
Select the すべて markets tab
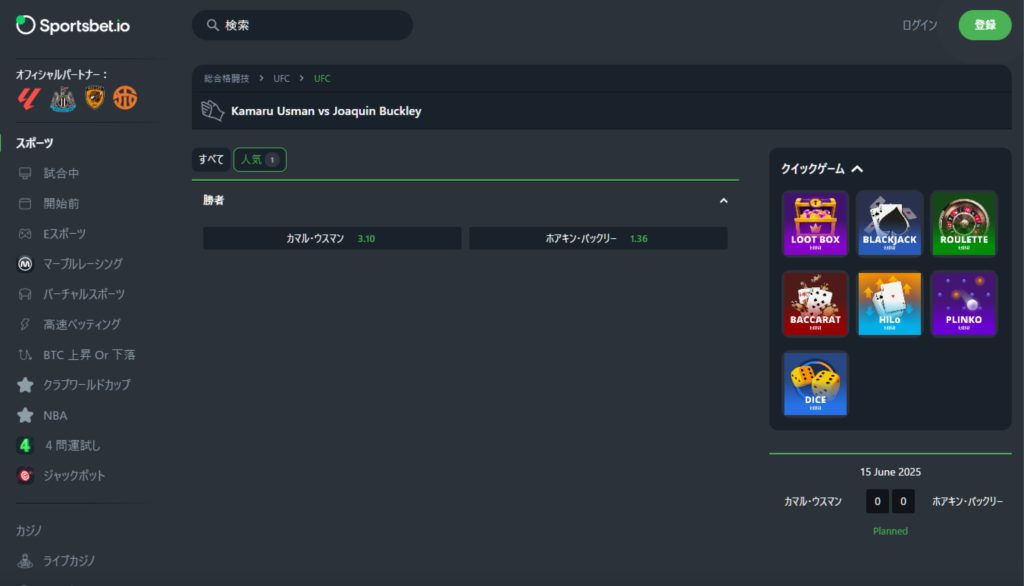[x=211, y=159]
